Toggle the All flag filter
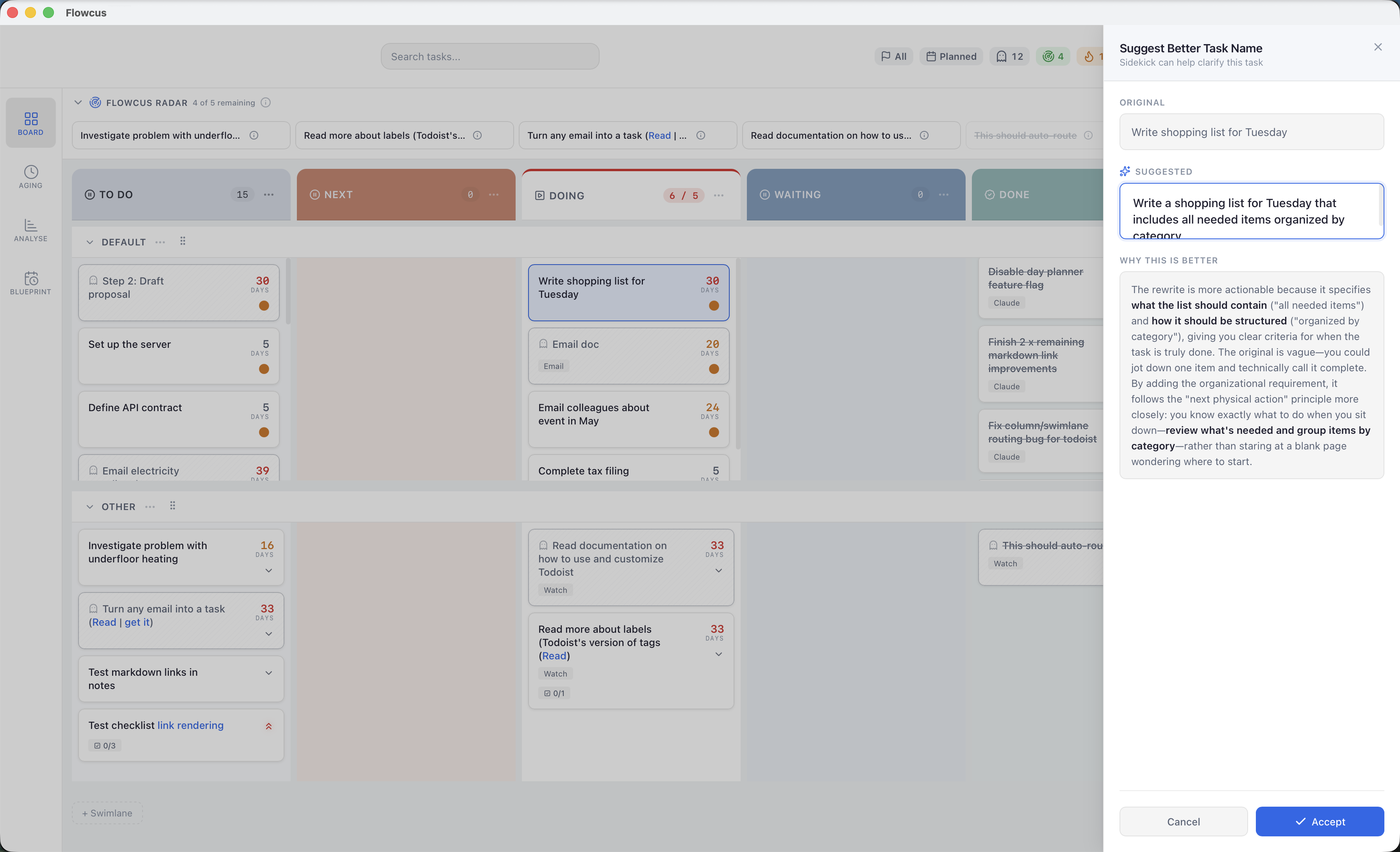The width and height of the screenshot is (1400, 852). pyautogui.click(x=894, y=56)
